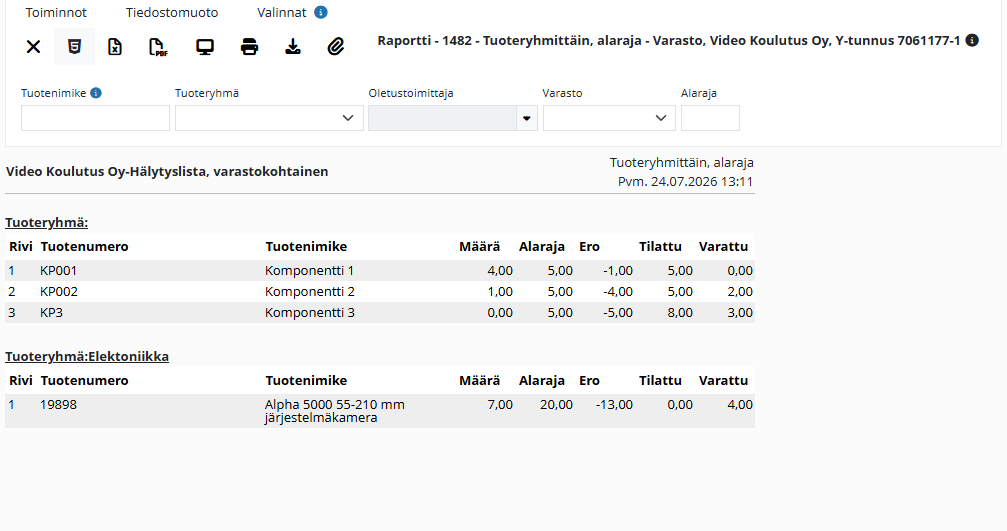Show report on screen monitor icon
Screen dimensions: 1007x531
click(x=205, y=47)
